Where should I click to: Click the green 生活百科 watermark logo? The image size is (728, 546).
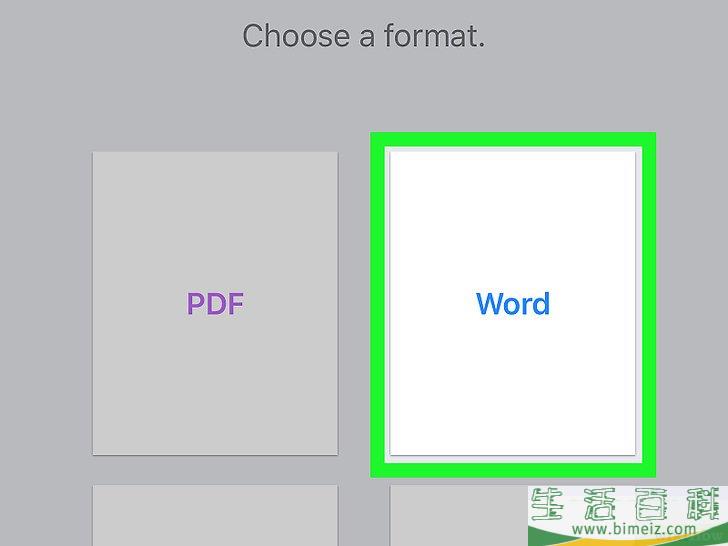click(x=629, y=504)
